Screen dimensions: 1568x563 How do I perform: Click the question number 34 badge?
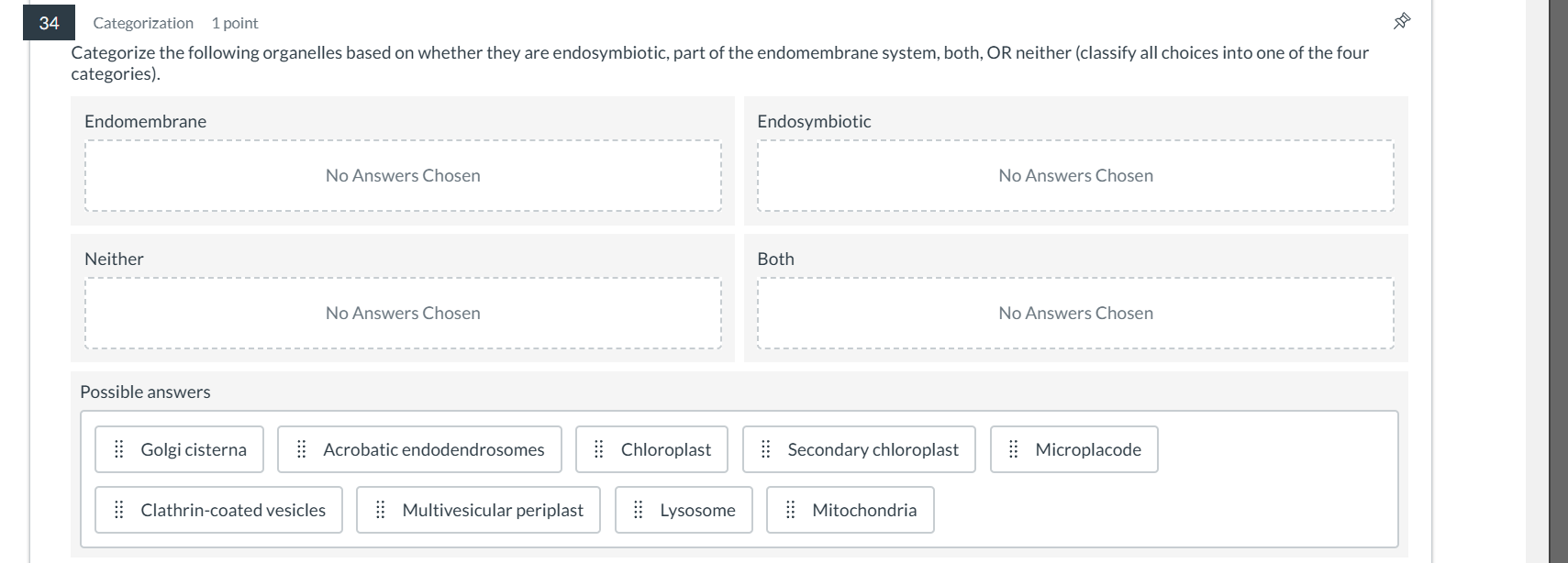tap(50, 22)
